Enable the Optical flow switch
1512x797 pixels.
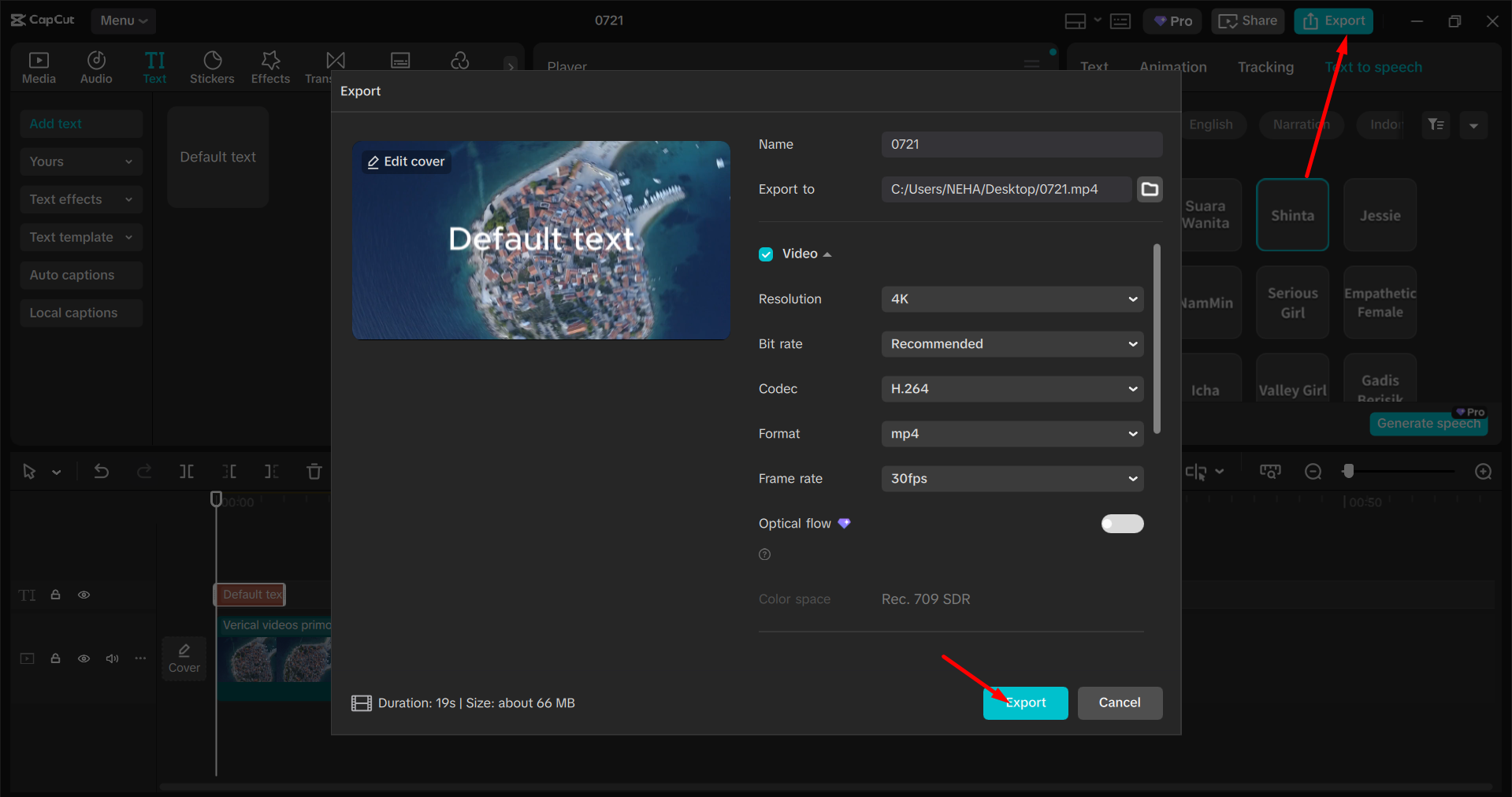pos(1122,524)
